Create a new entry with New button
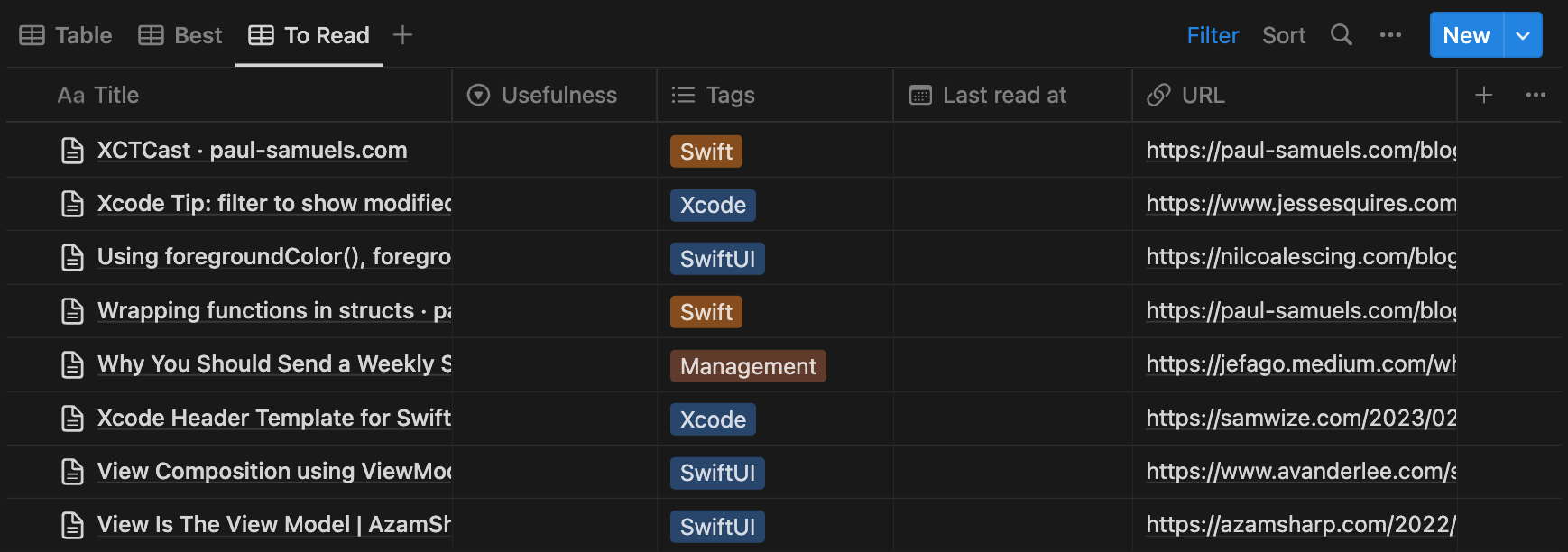This screenshot has height=552, width=1568. click(1466, 35)
